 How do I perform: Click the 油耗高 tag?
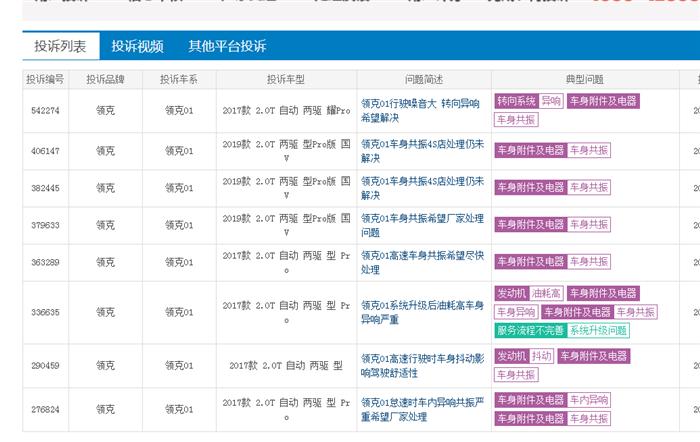pos(546,293)
